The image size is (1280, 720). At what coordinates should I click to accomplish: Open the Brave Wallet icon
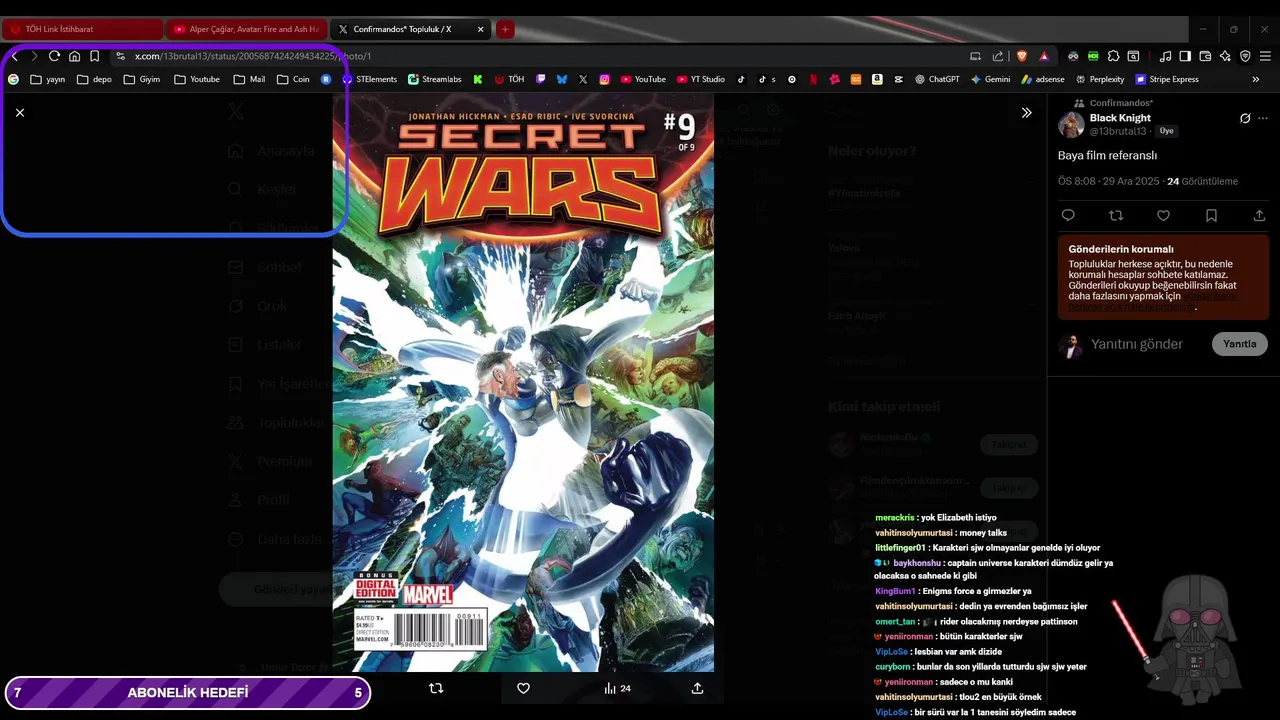(x=1205, y=56)
